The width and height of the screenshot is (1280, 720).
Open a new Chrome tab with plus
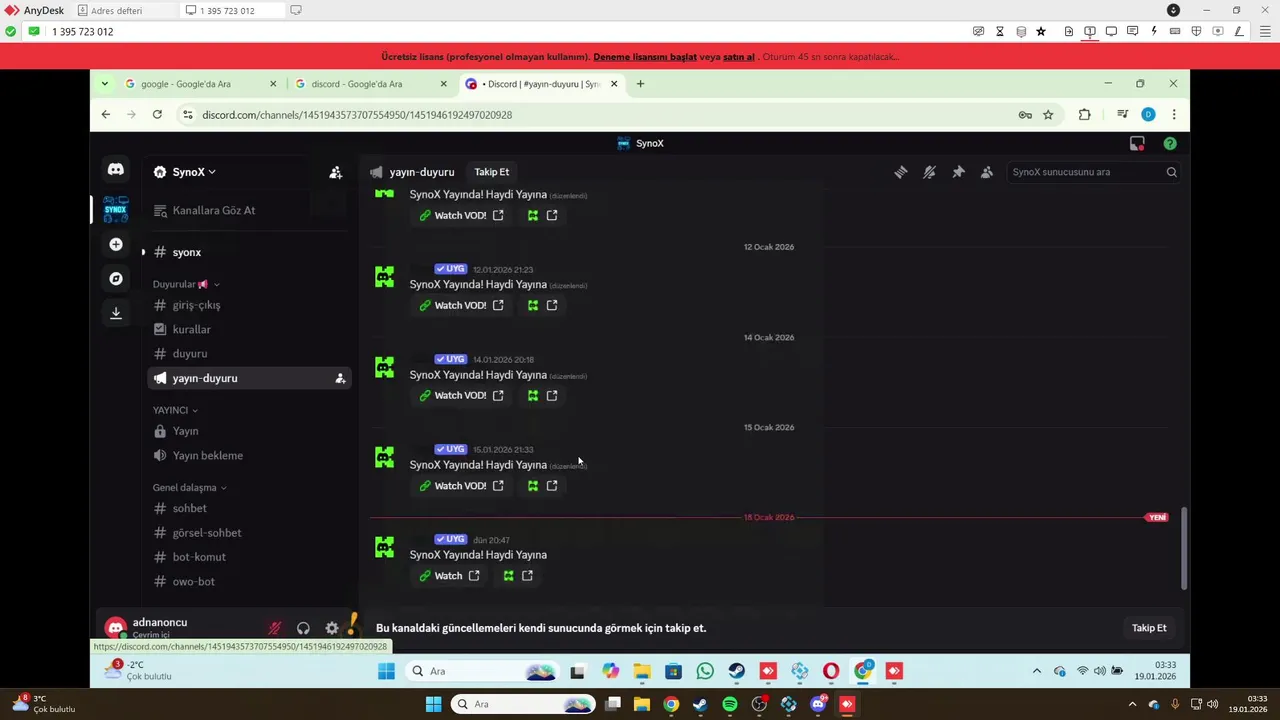640,84
